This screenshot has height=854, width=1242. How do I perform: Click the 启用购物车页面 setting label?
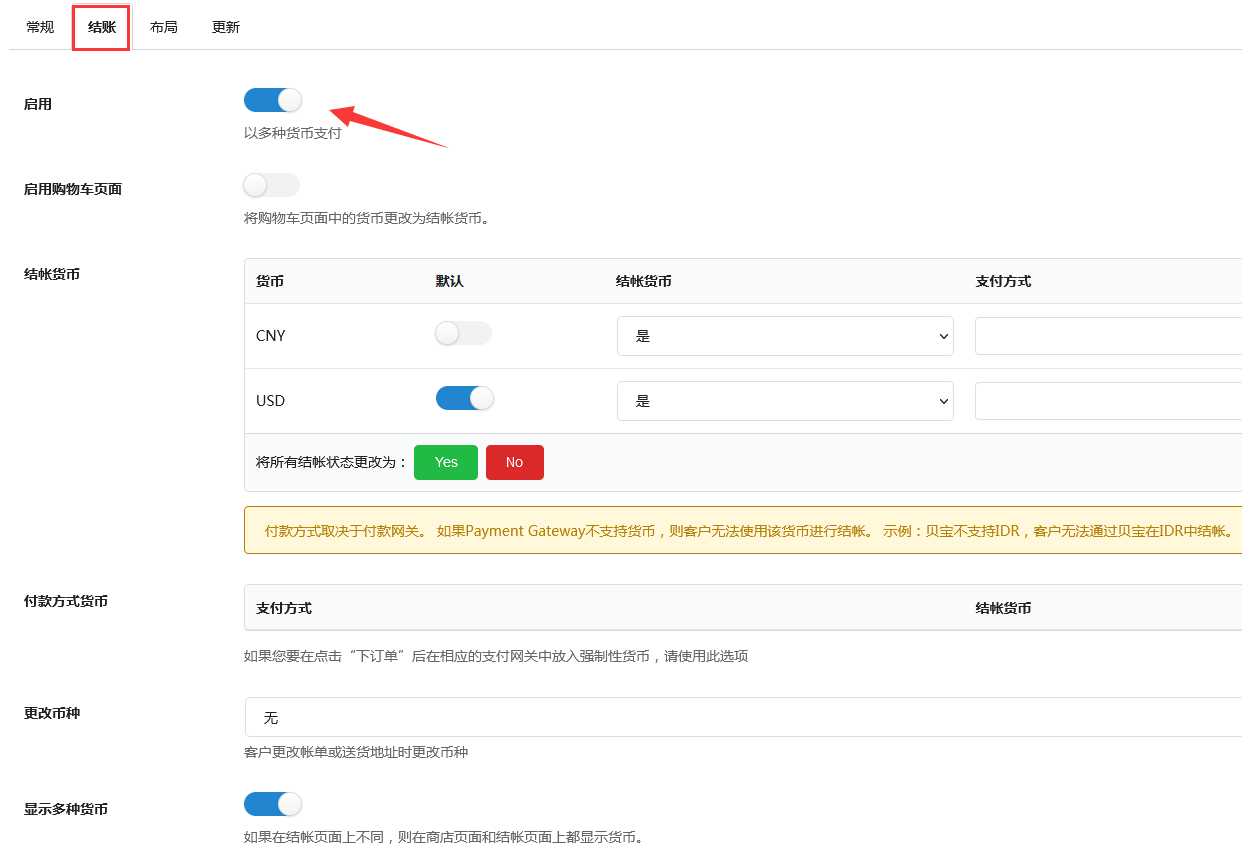(x=73, y=189)
